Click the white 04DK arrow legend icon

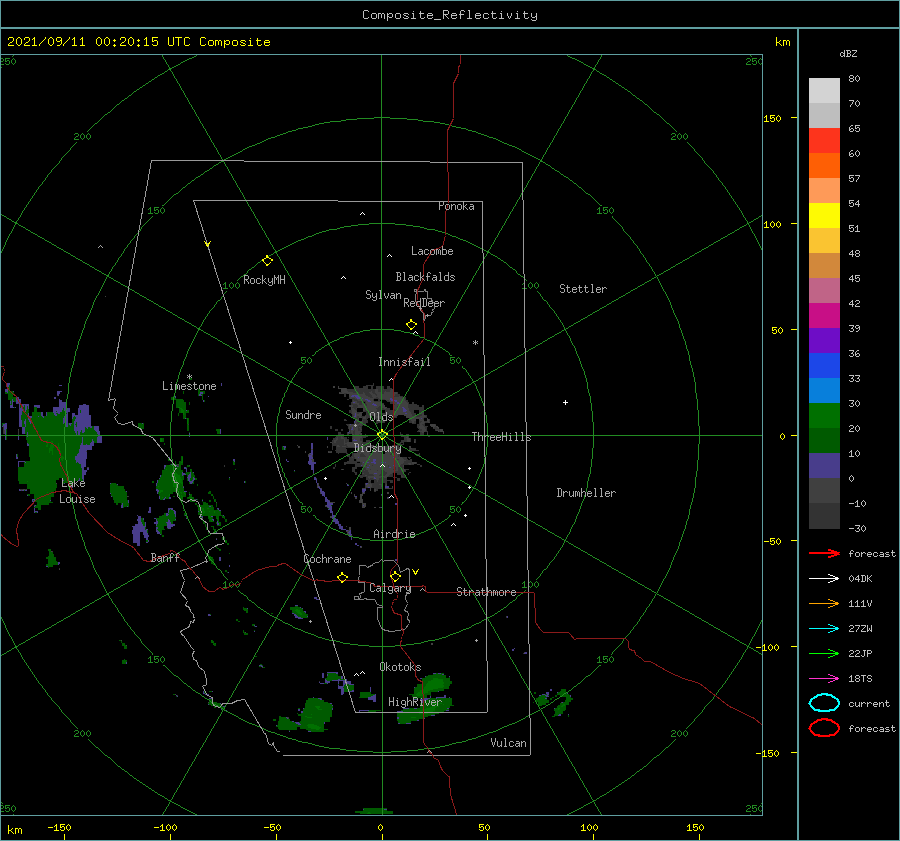[x=824, y=578]
